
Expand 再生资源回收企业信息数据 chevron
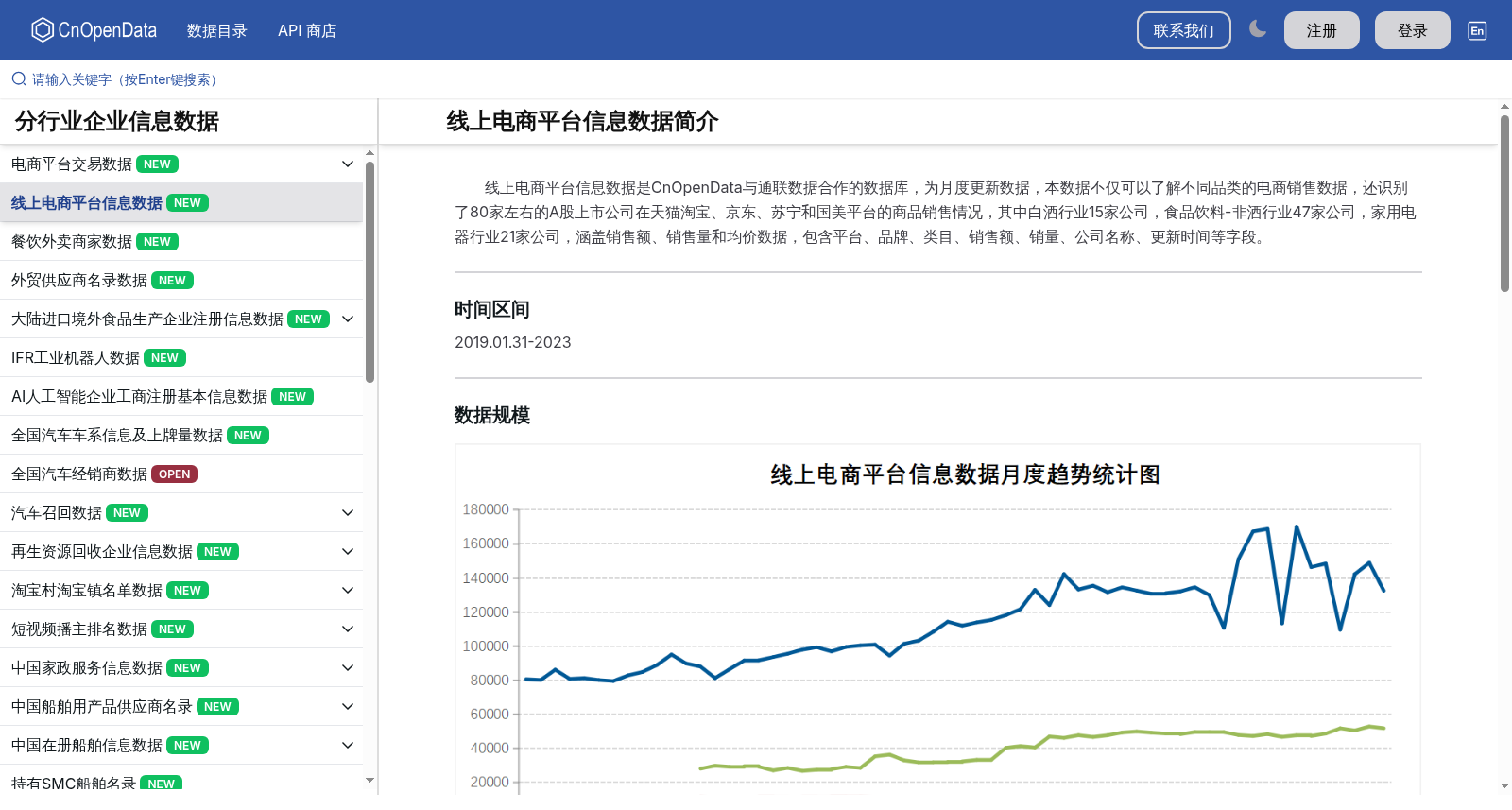coord(348,552)
